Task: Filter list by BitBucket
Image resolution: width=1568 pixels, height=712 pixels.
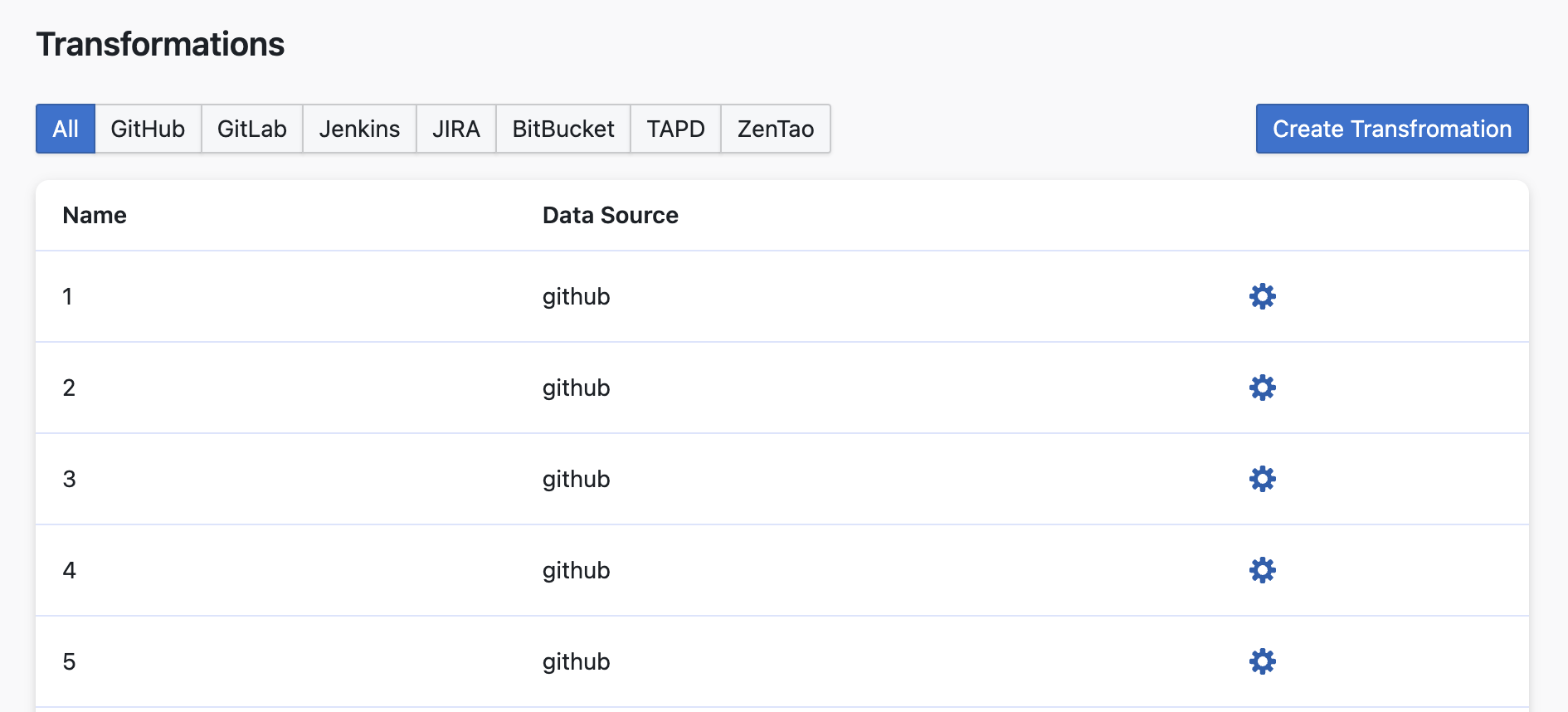Action: (x=563, y=129)
